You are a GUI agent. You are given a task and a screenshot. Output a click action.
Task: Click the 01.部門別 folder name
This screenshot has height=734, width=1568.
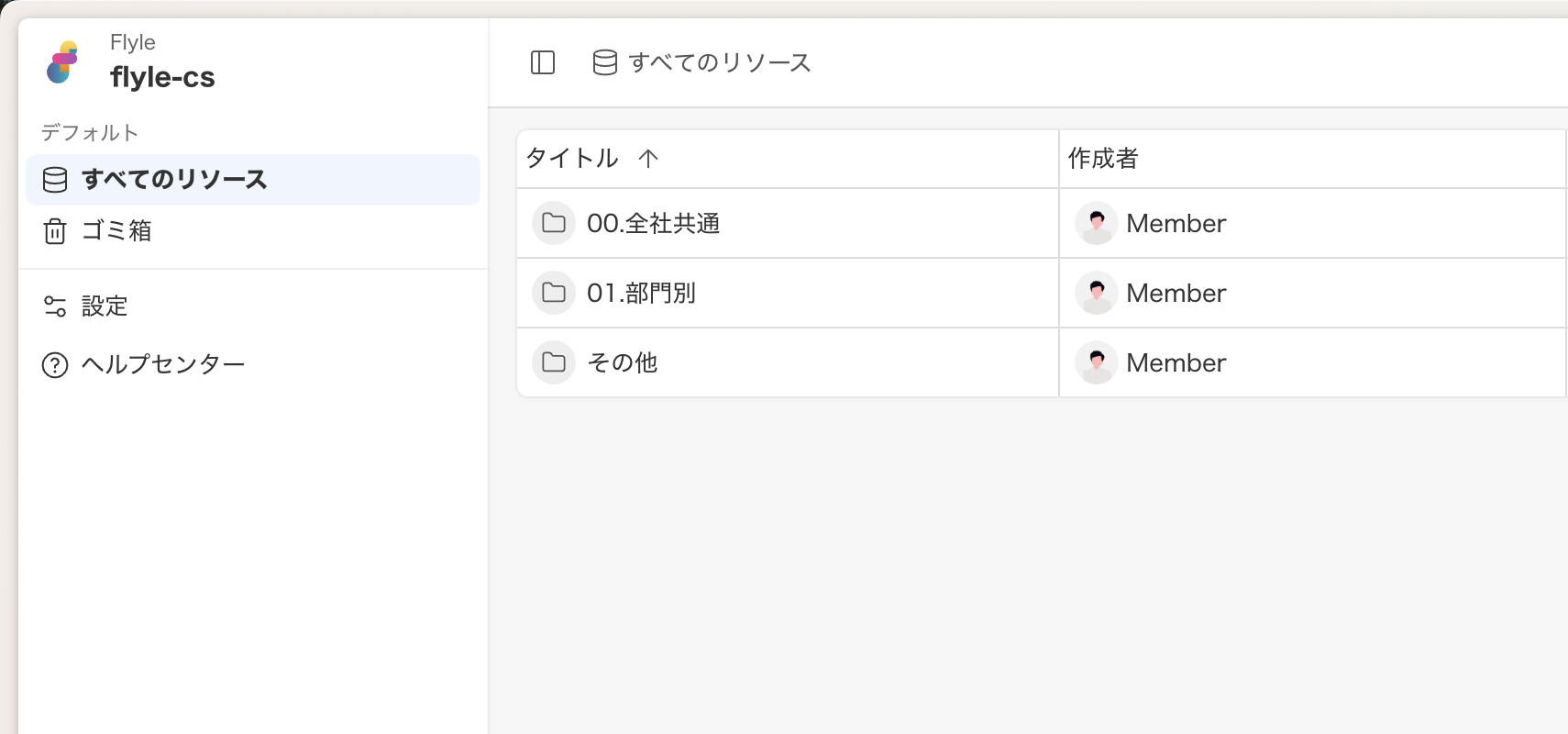pyautogui.click(x=641, y=293)
